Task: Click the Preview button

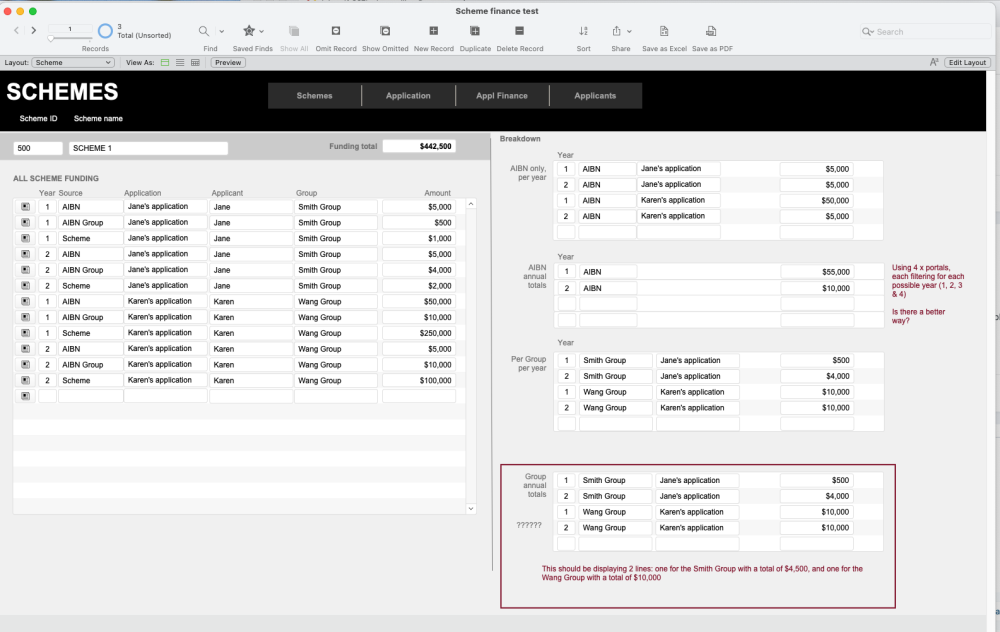Action: (x=228, y=62)
